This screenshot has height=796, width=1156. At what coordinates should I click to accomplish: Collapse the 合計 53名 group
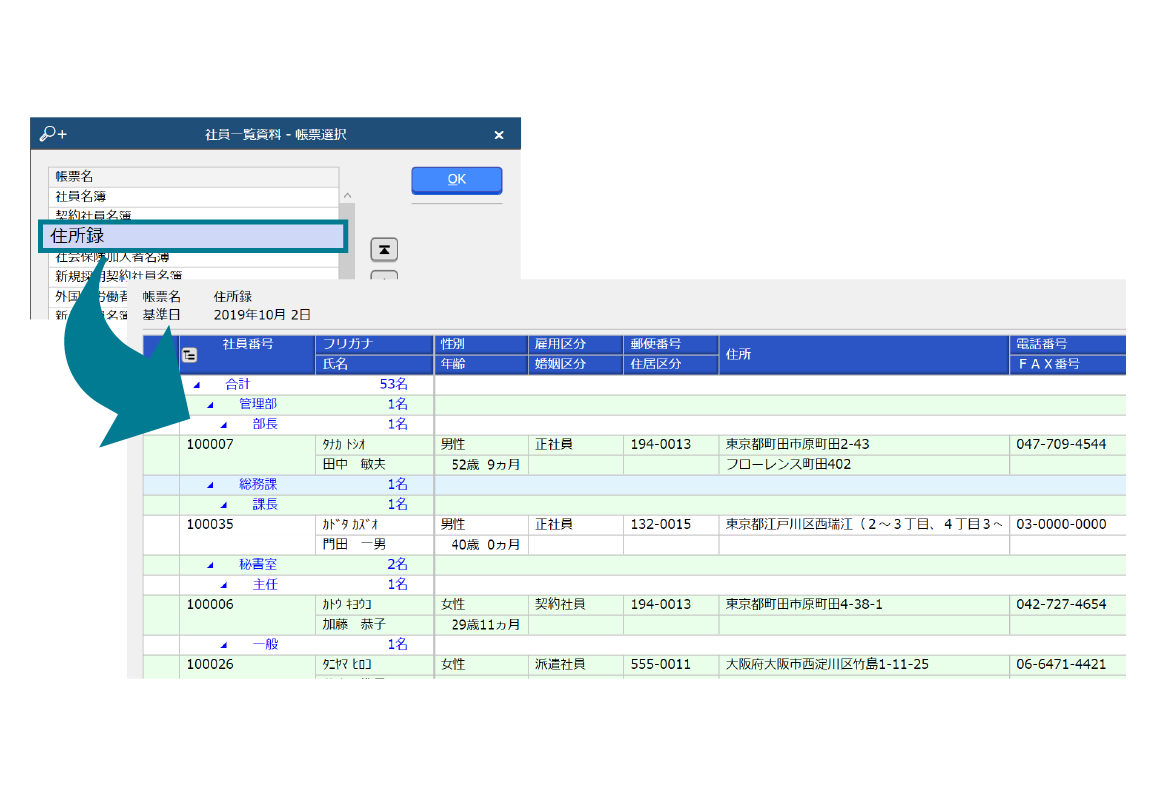(x=197, y=385)
